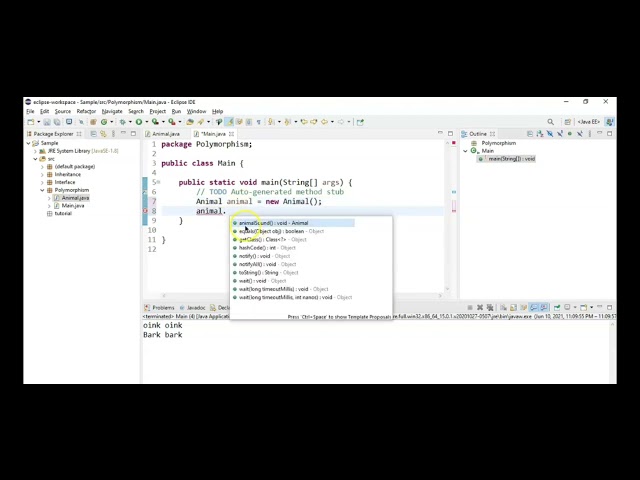This screenshot has width=640, height=480.
Task: Open the Refactor menu
Action: tap(86, 111)
